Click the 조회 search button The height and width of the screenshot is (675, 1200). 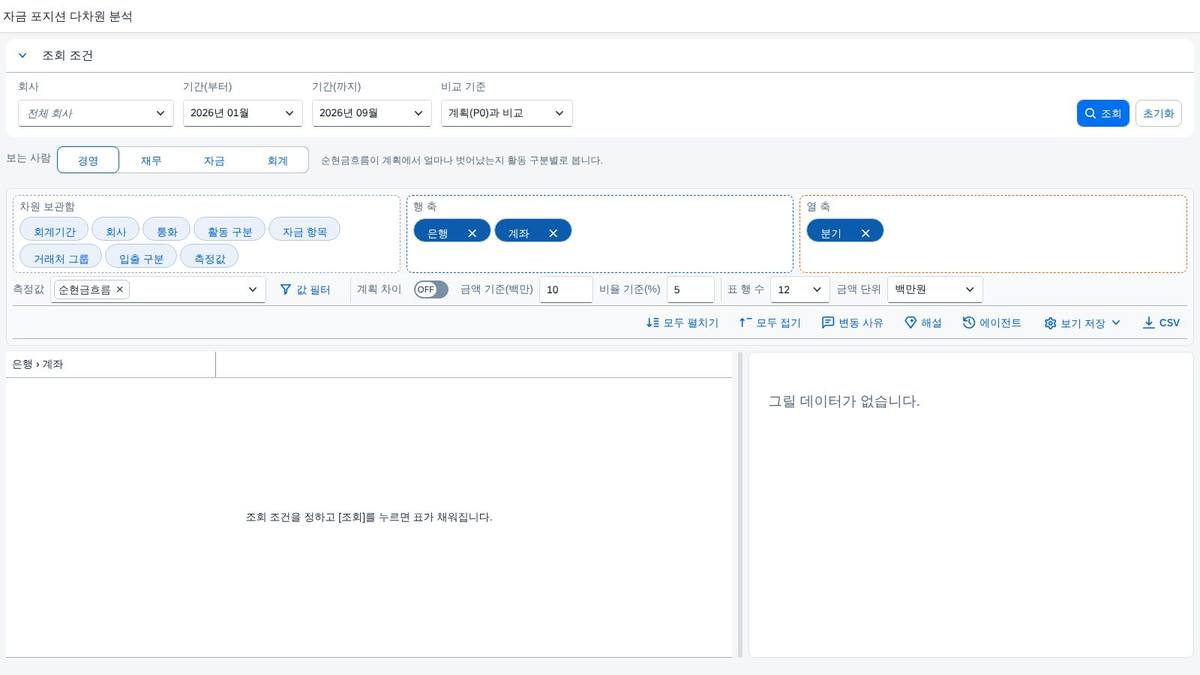1103,113
